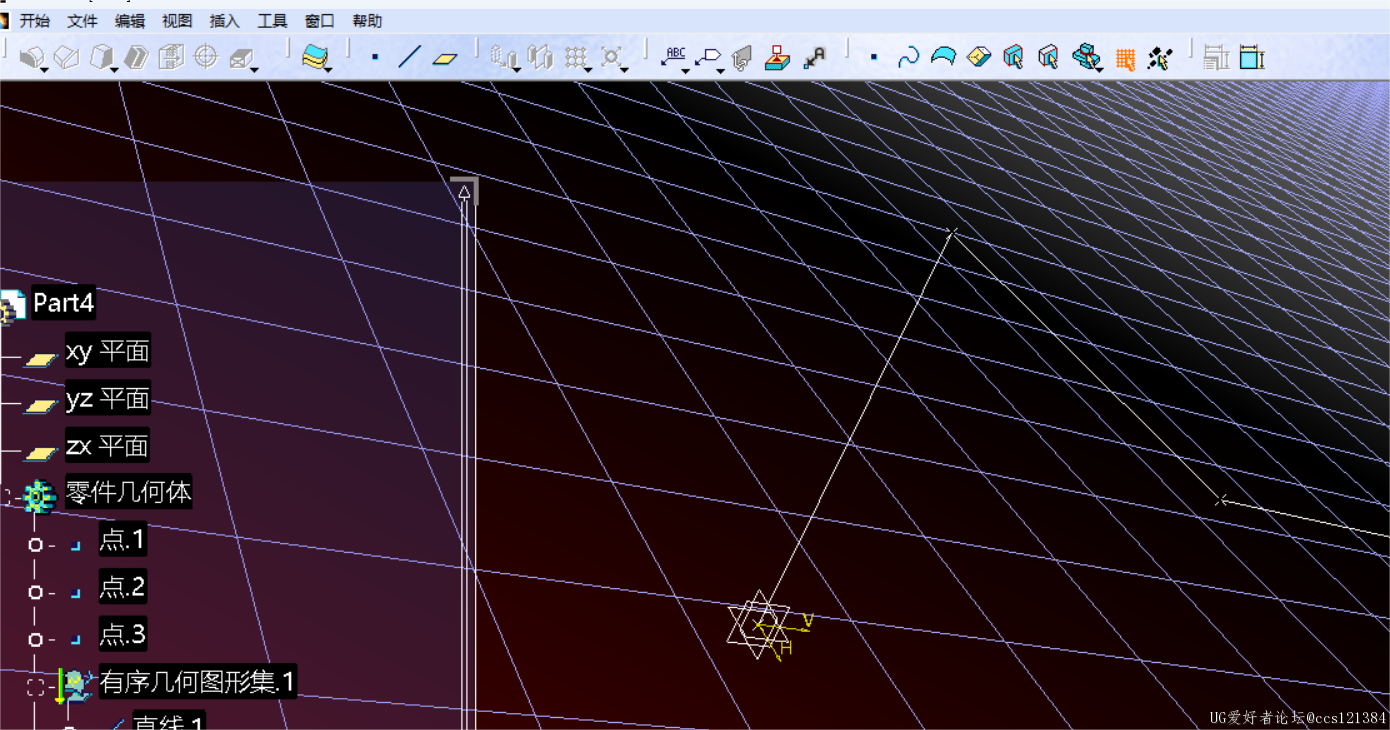Select Part4 in the specification tree
Viewport: 1390px width, 730px height.
pos(63,303)
